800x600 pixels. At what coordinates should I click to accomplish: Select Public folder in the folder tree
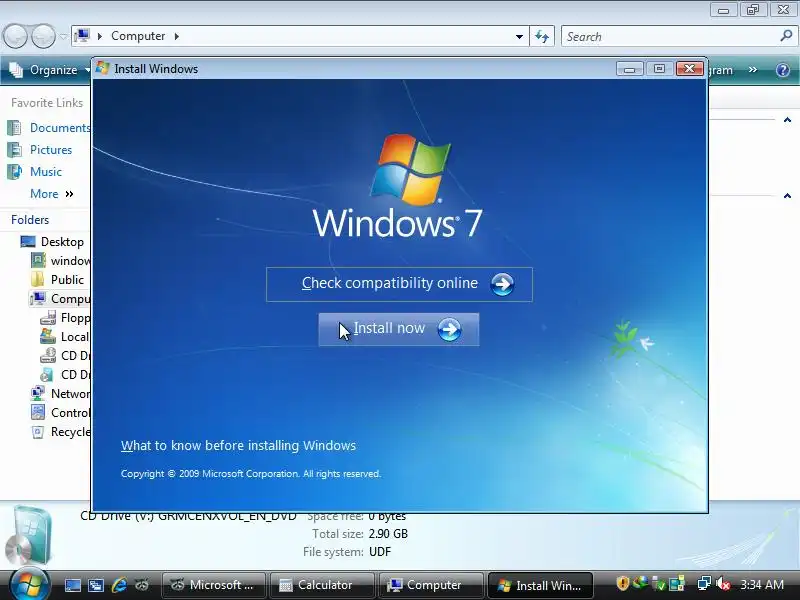point(67,280)
